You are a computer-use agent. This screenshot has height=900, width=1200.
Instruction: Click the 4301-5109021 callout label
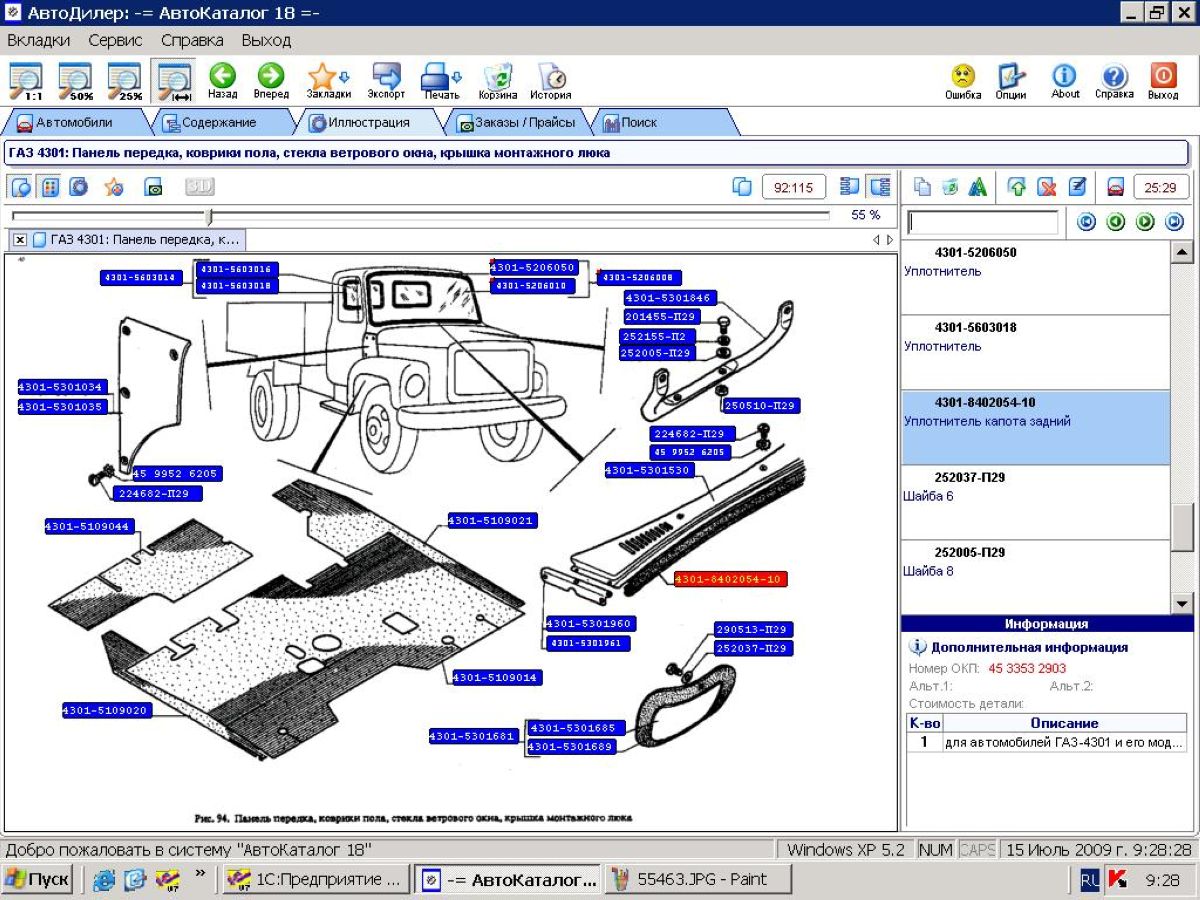[x=491, y=521]
